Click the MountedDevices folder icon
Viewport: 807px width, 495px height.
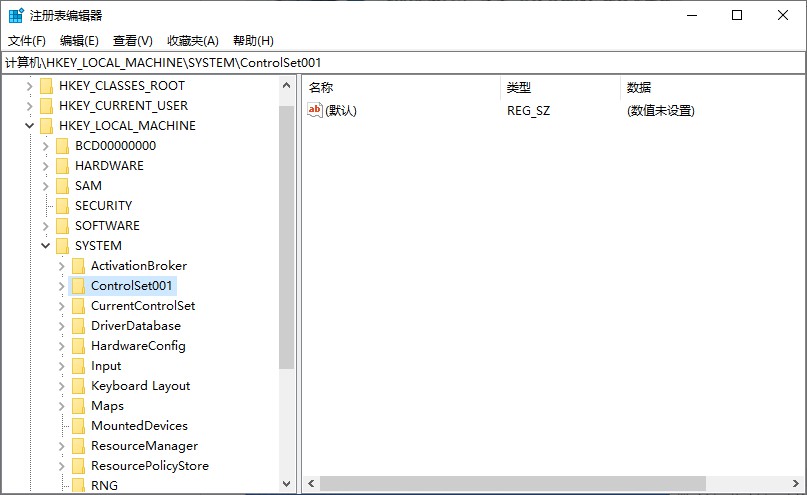click(x=78, y=426)
